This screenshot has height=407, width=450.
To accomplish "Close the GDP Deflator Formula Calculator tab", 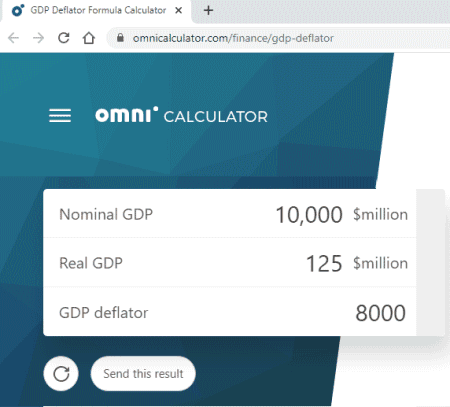I will 179,11.
